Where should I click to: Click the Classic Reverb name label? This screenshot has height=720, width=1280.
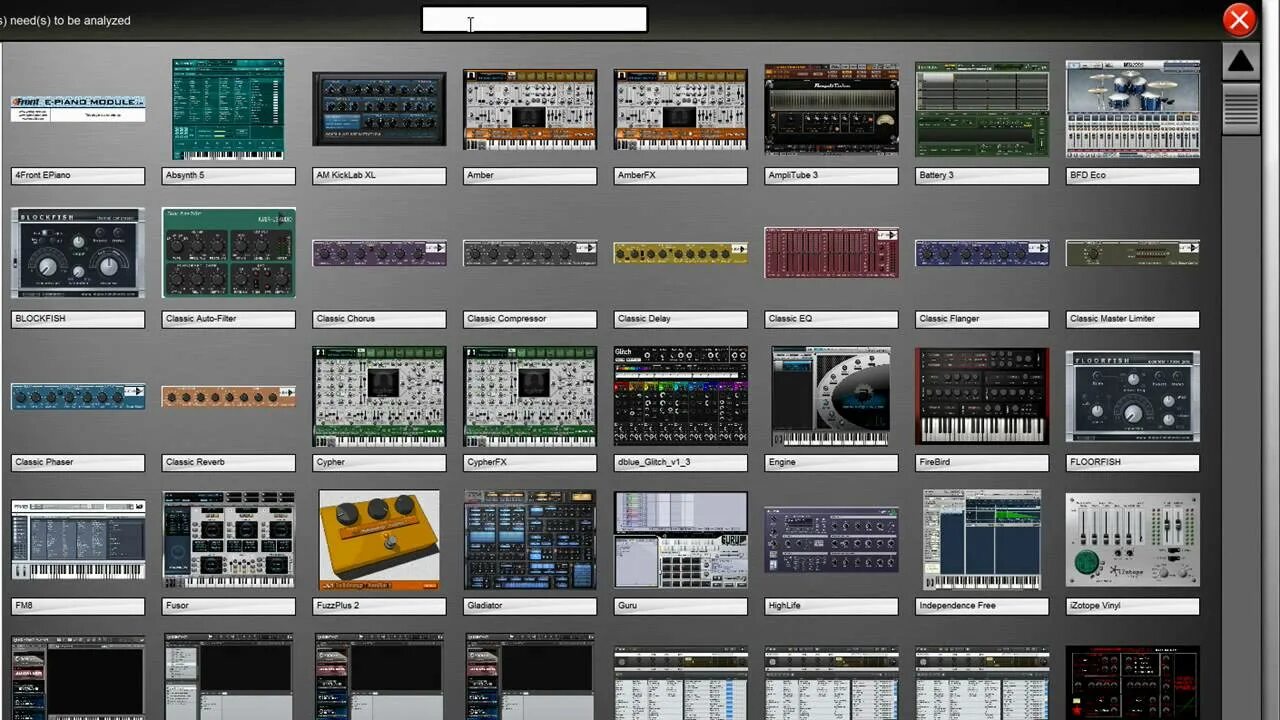click(x=228, y=462)
